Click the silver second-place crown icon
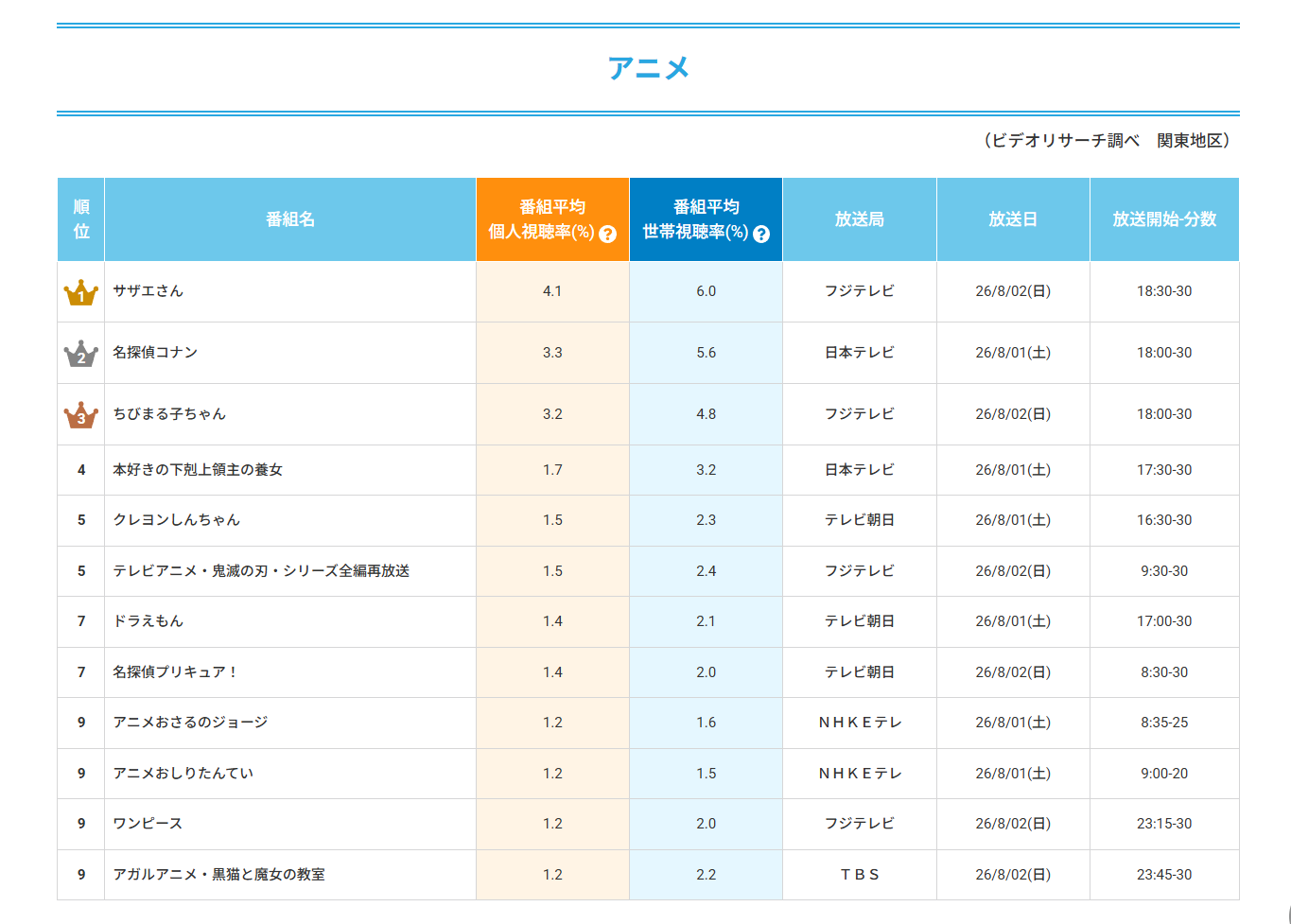The height and width of the screenshot is (924, 1291). point(81,354)
